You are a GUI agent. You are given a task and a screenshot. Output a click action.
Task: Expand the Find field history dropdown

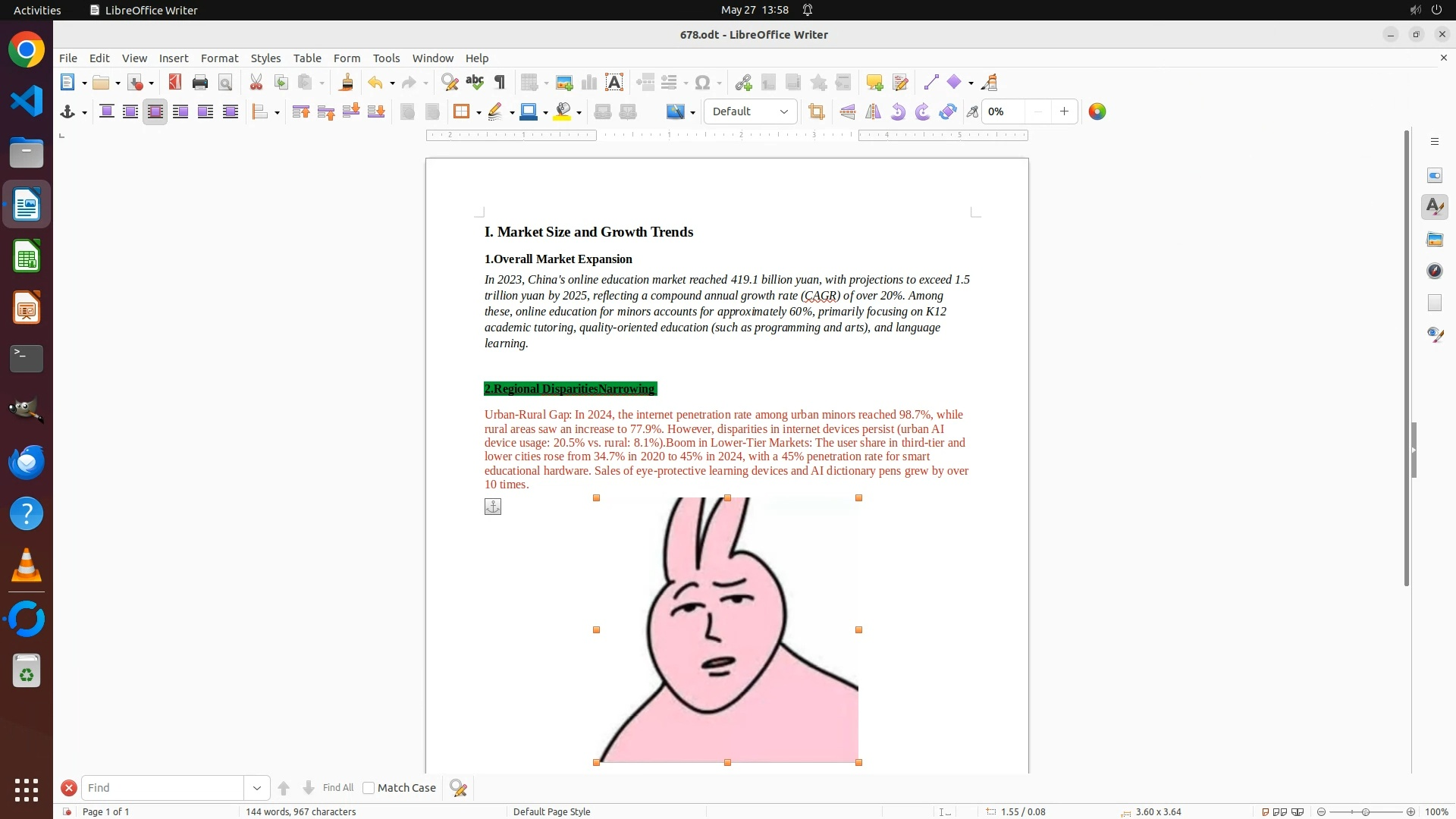[x=257, y=788]
